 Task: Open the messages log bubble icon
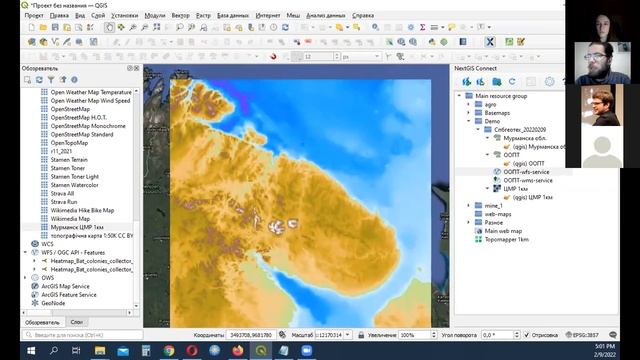pos(613,335)
